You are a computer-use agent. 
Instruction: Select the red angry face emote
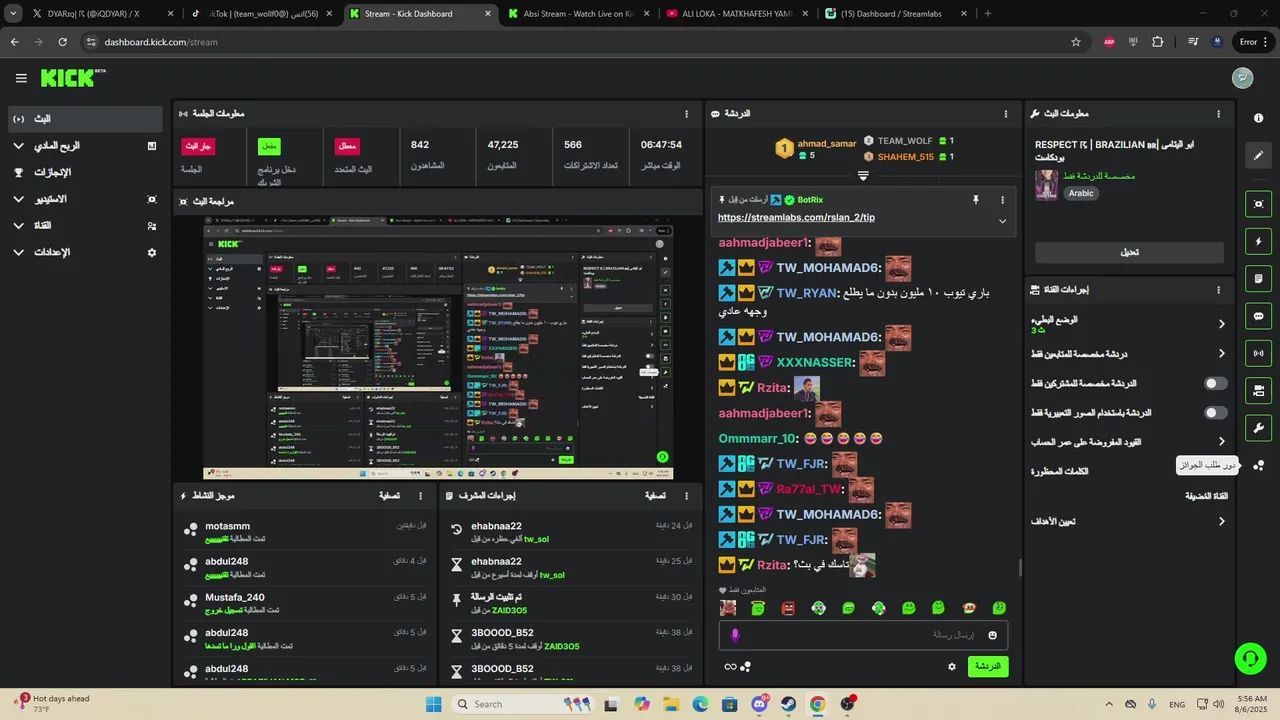pyautogui.click(x=788, y=608)
